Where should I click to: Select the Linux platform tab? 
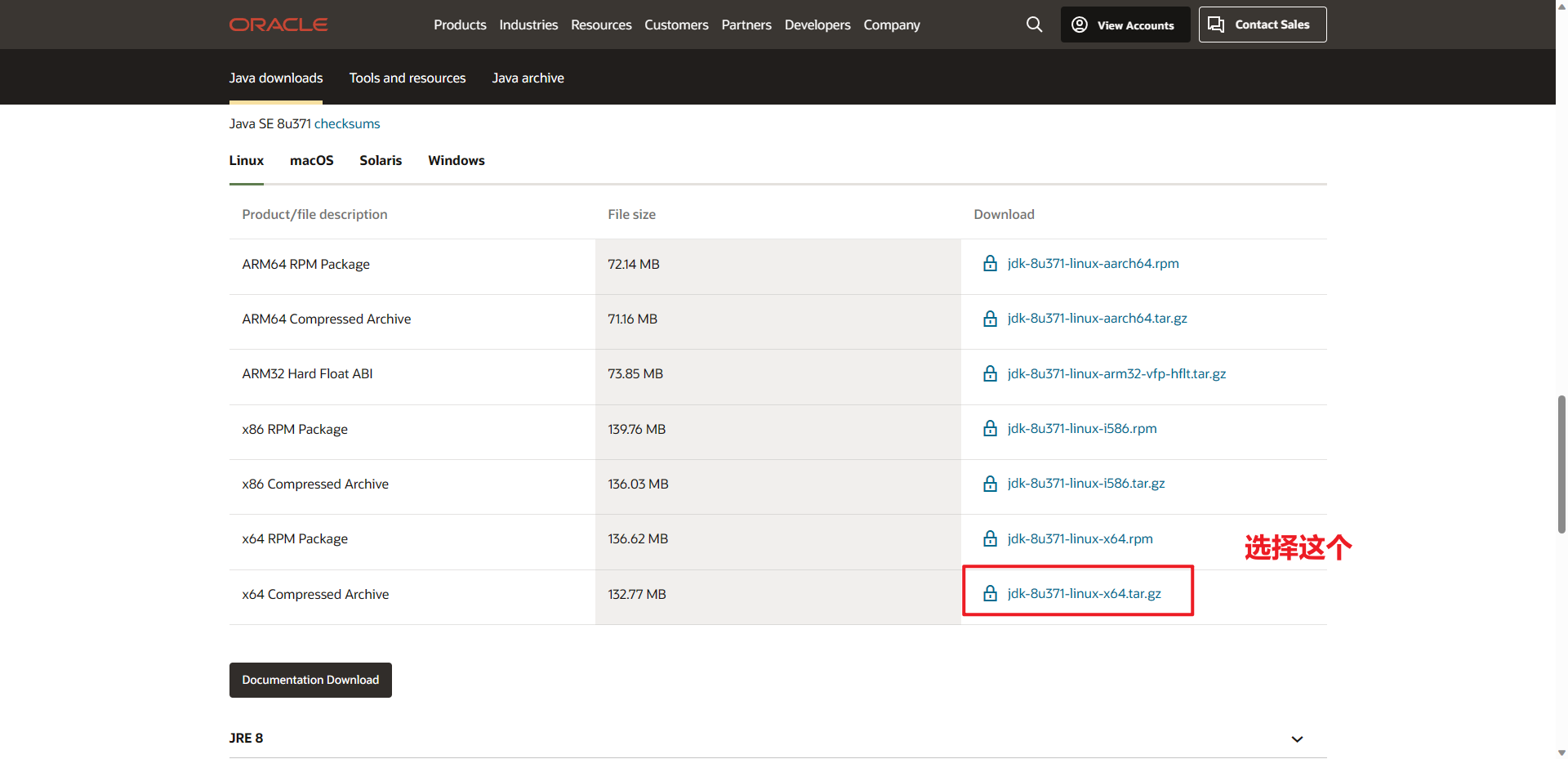(x=247, y=160)
